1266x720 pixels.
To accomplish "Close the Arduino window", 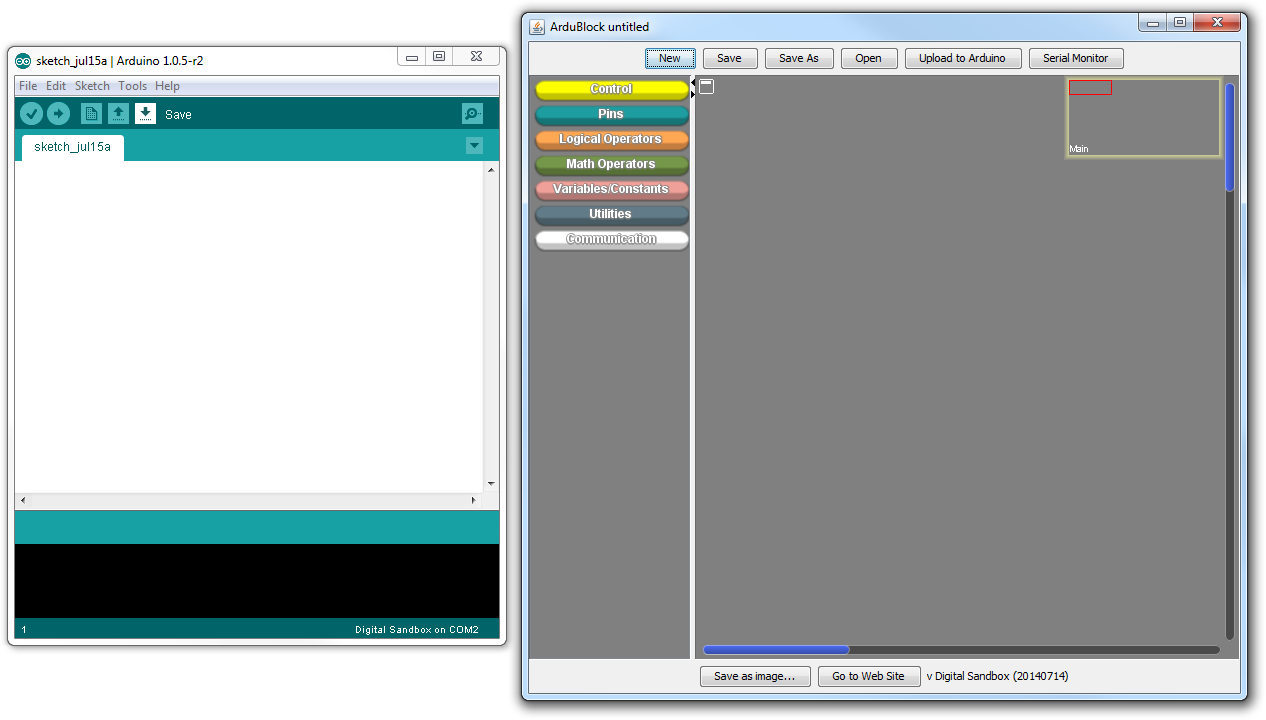I will 476,57.
